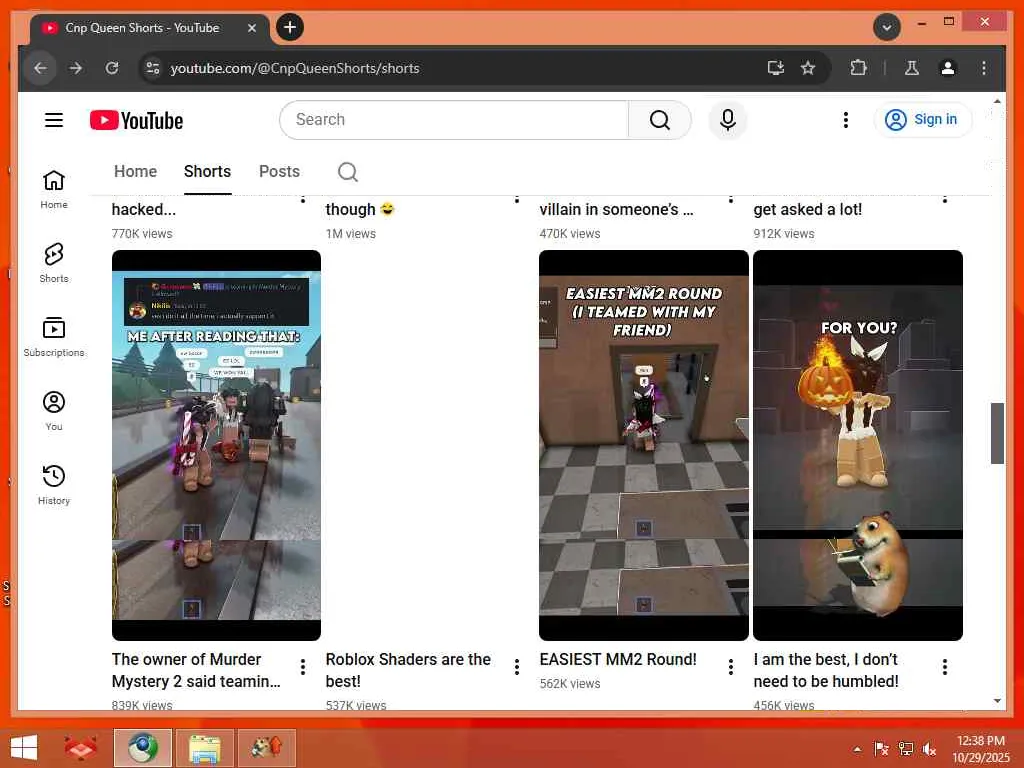Click the '912K views' text

(784, 234)
